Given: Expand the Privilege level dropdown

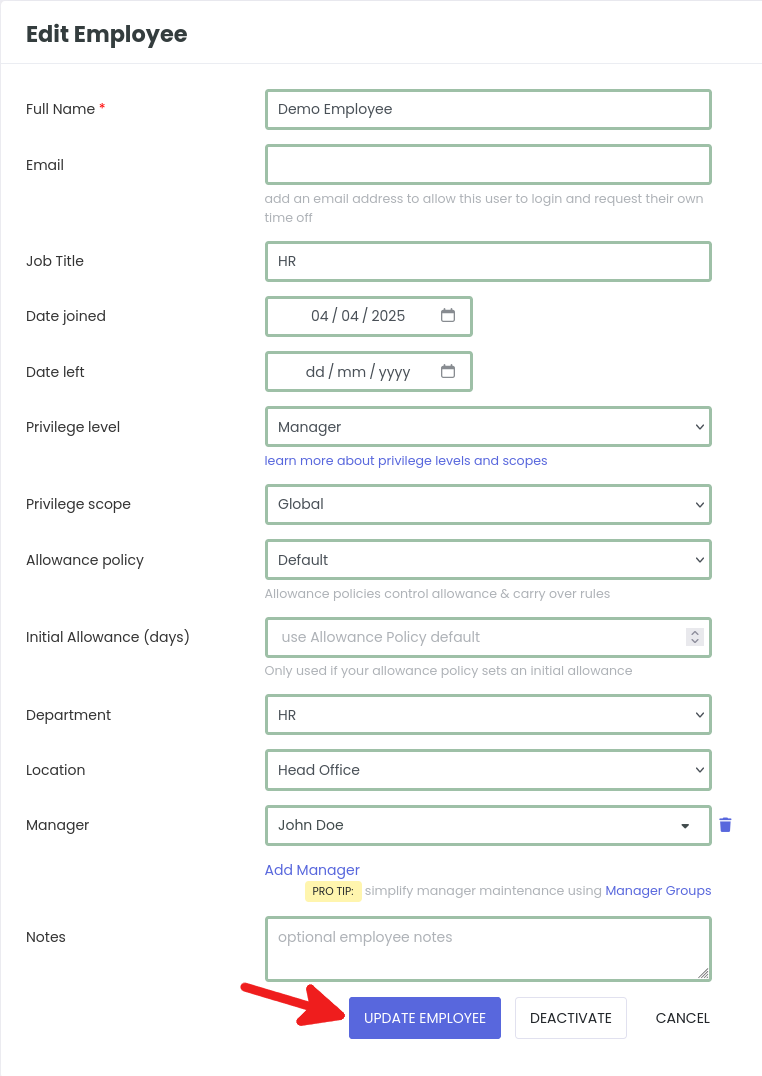Looking at the screenshot, I should 488,427.
